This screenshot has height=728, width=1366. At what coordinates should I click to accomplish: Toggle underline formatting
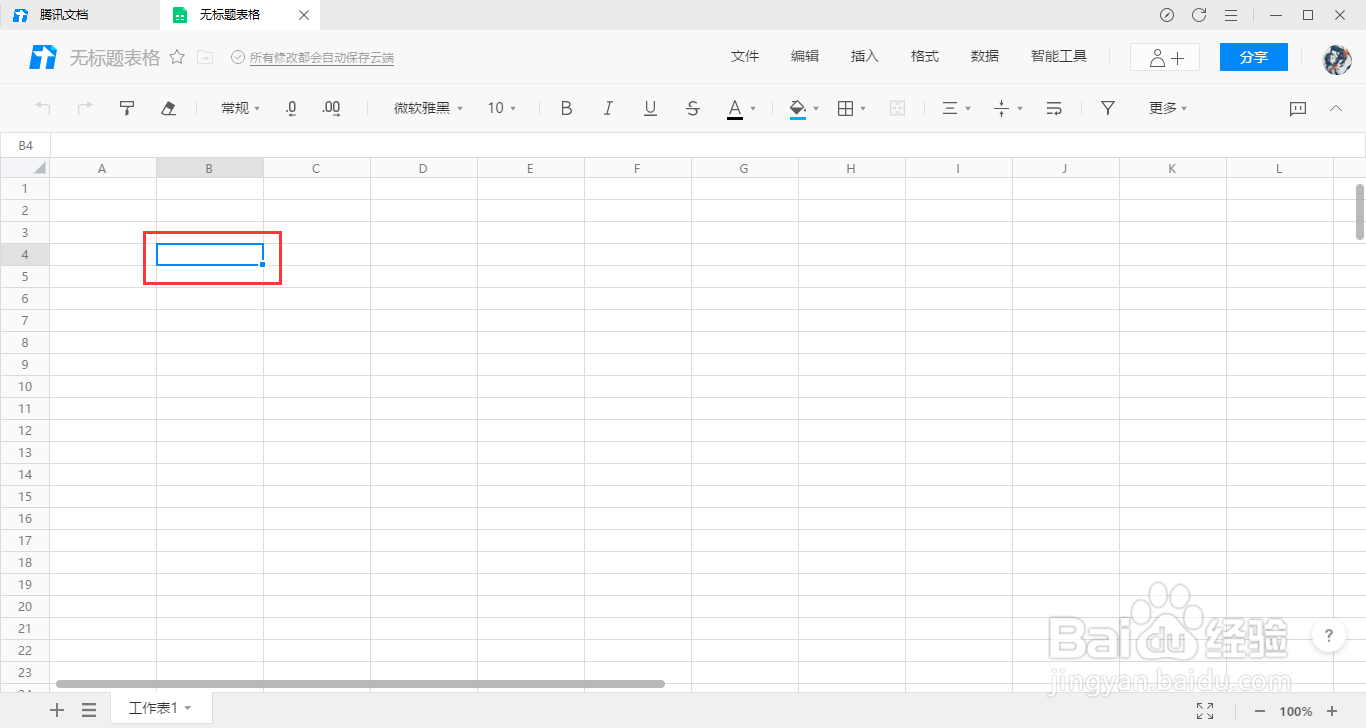click(x=650, y=108)
